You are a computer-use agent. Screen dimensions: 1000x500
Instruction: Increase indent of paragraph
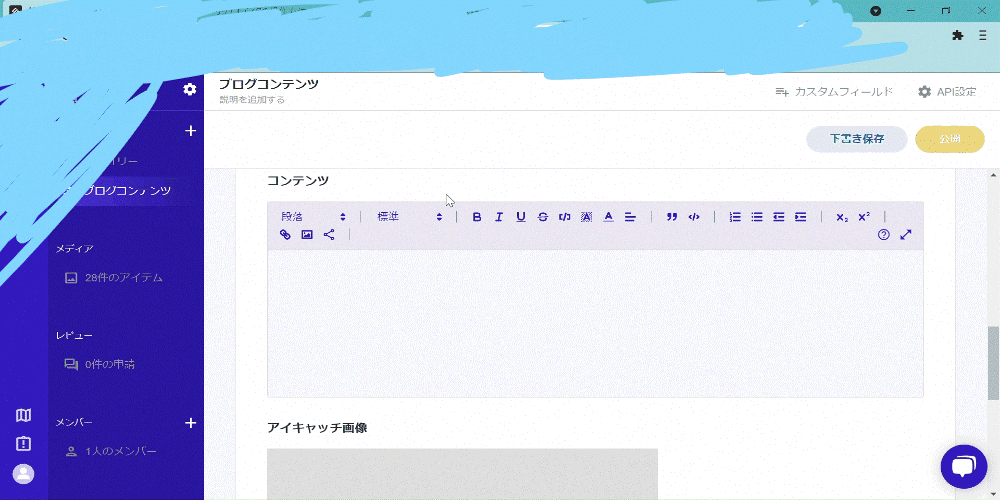(800, 217)
